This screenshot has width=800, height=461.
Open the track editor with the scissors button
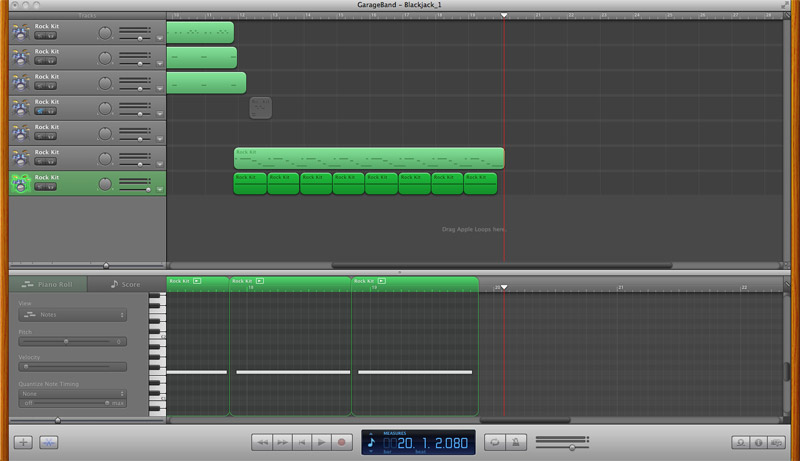point(48,442)
